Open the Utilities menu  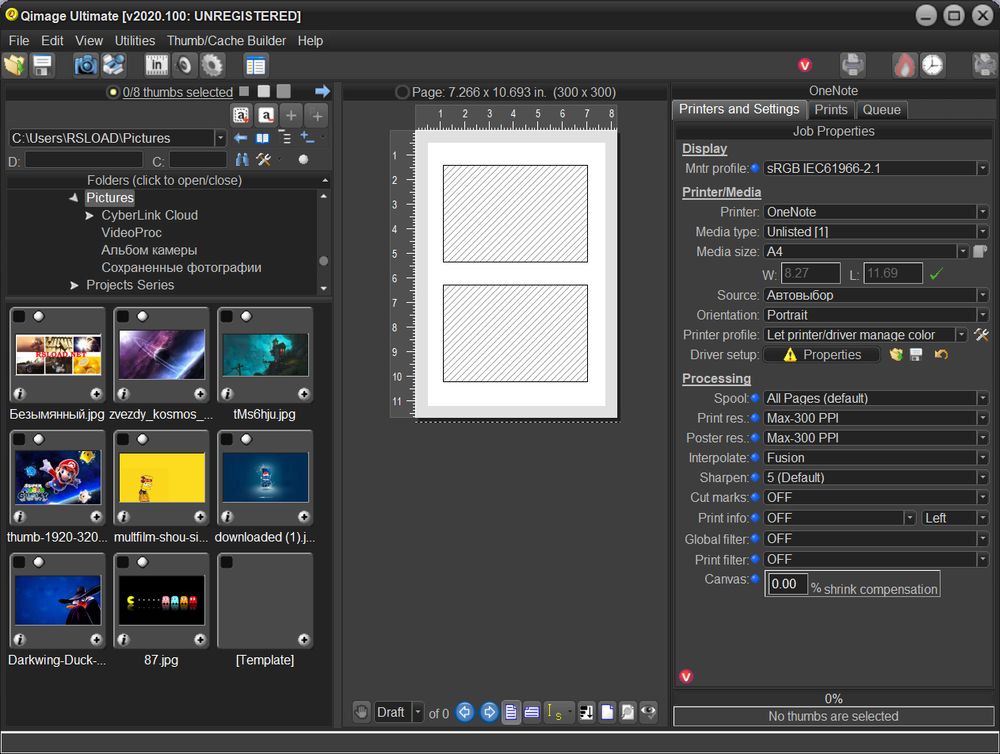pos(135,41)
